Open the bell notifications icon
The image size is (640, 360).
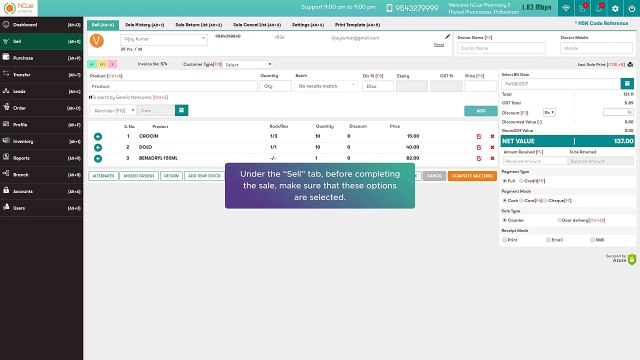pyautogui.click(x=599, y=8)
